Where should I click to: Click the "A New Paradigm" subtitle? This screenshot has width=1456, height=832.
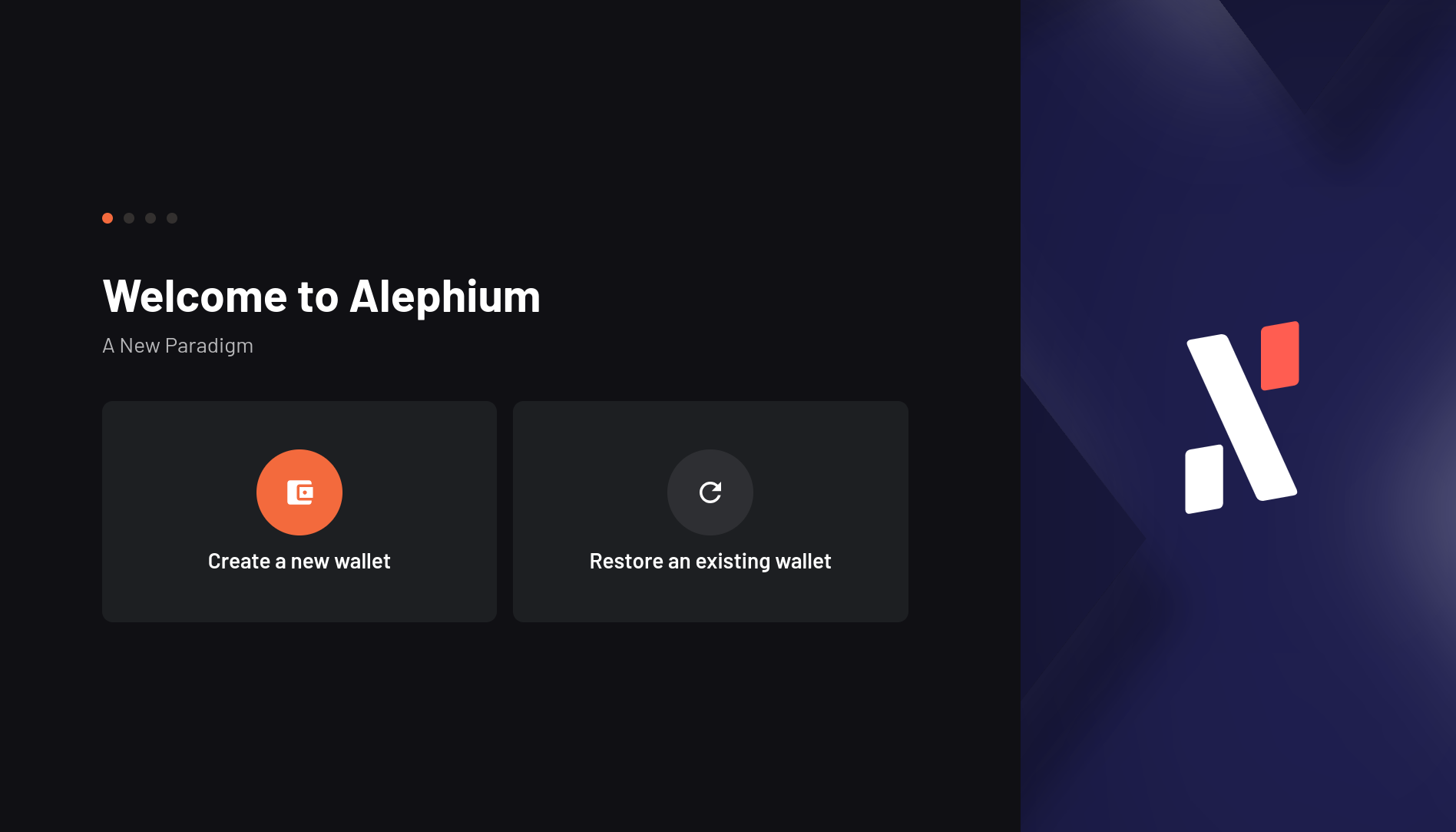[178, 346]
